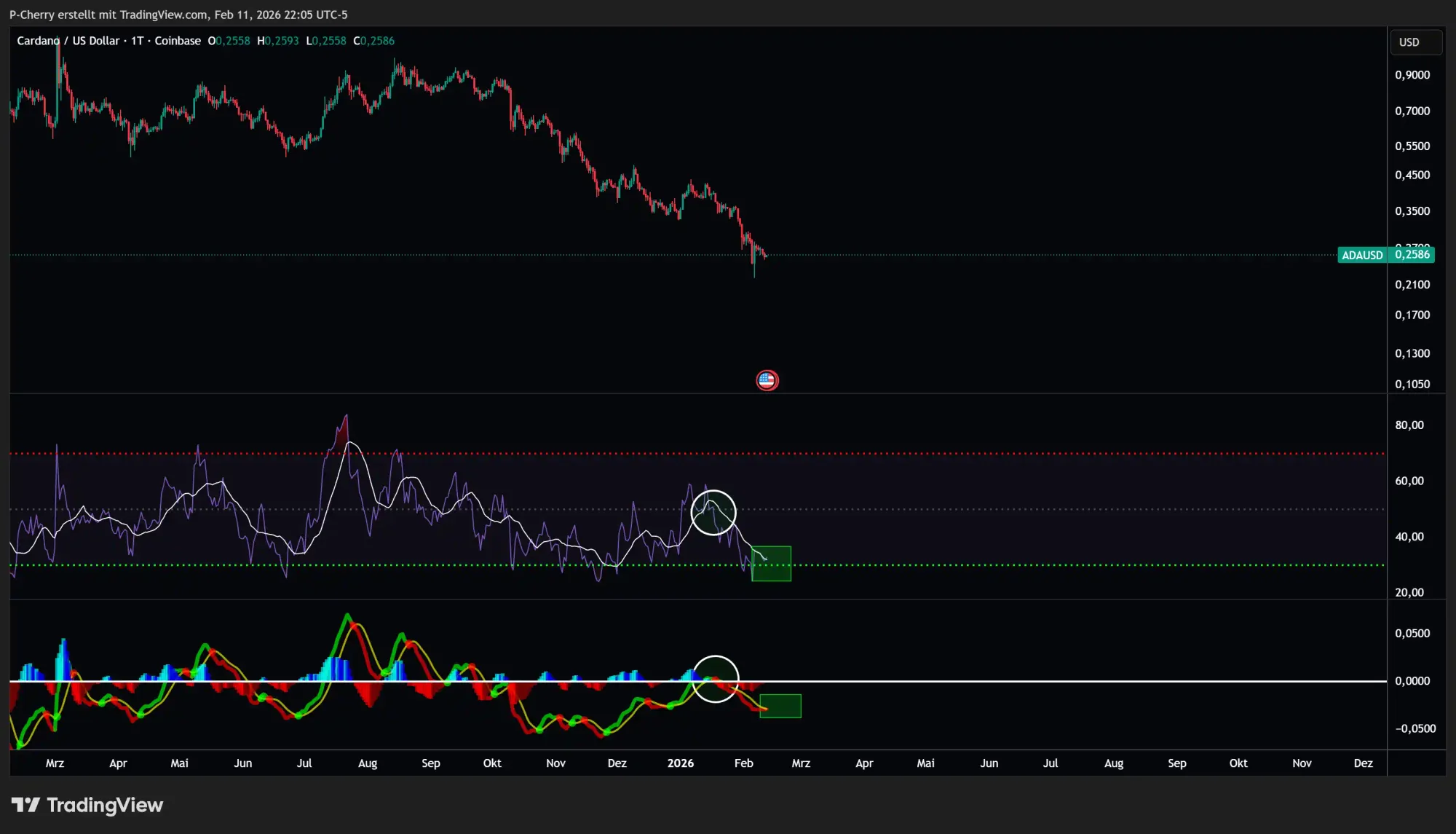Click the C0,2586 close value in the legend

click(x=373, y=41)
